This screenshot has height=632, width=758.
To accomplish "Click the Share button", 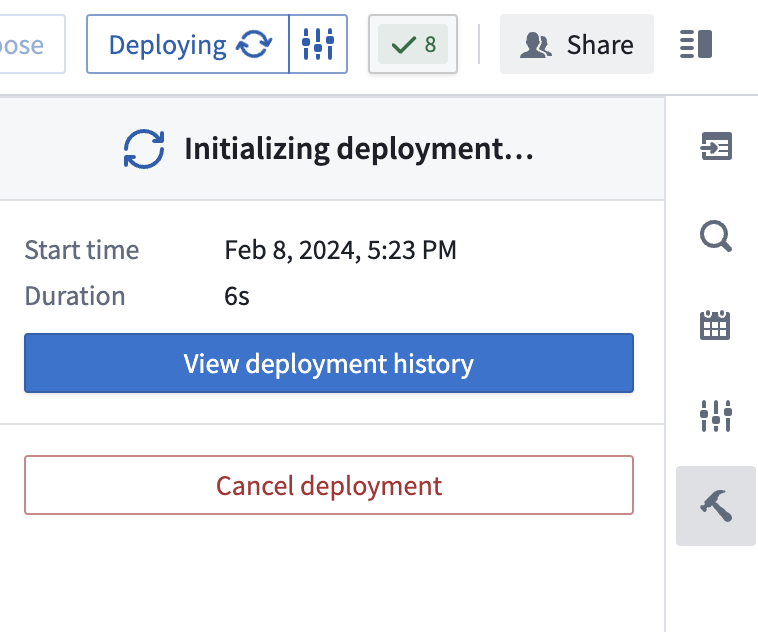I will tap(577, 44).
